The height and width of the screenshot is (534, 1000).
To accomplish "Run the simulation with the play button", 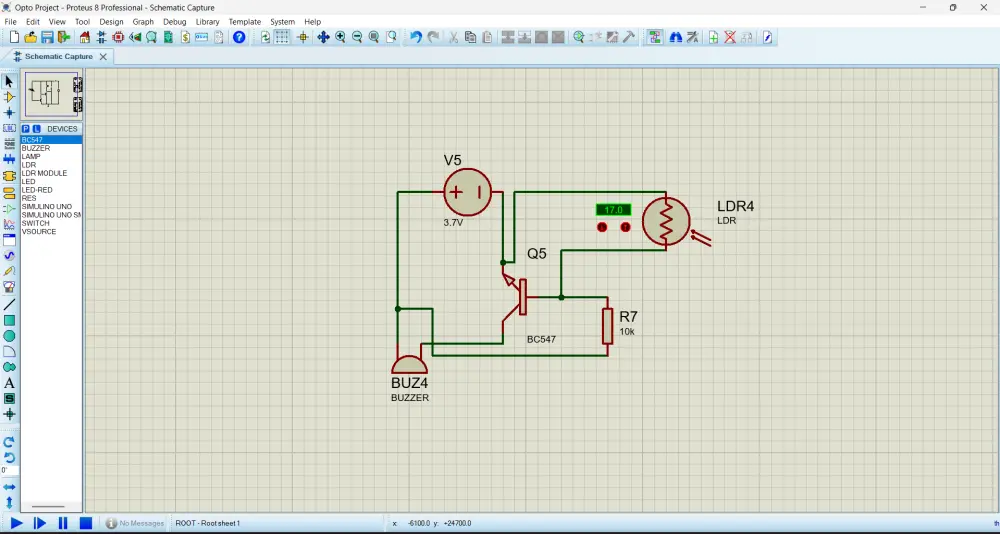I will [17, 523].
